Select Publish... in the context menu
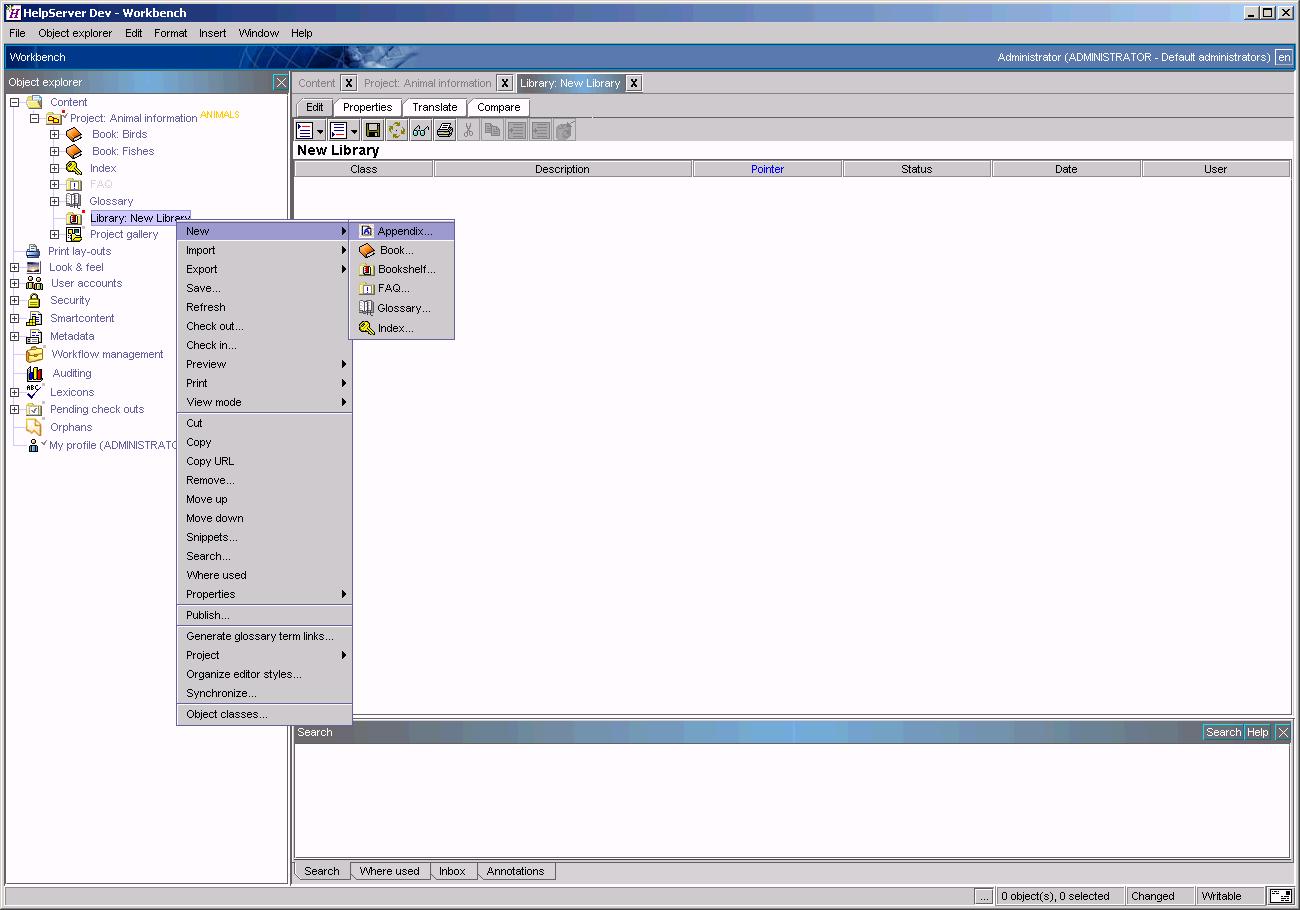The image size is (1300, 910). click(x=264, y=615)
